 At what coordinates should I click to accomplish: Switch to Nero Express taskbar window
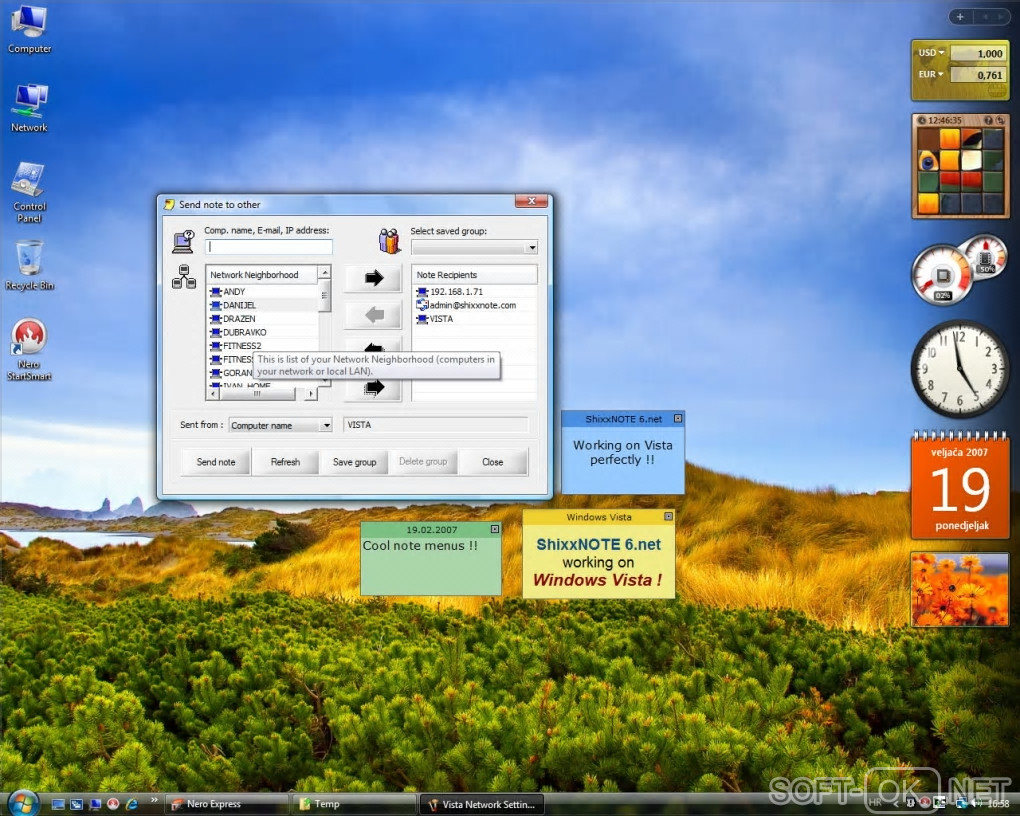[226, 804]
